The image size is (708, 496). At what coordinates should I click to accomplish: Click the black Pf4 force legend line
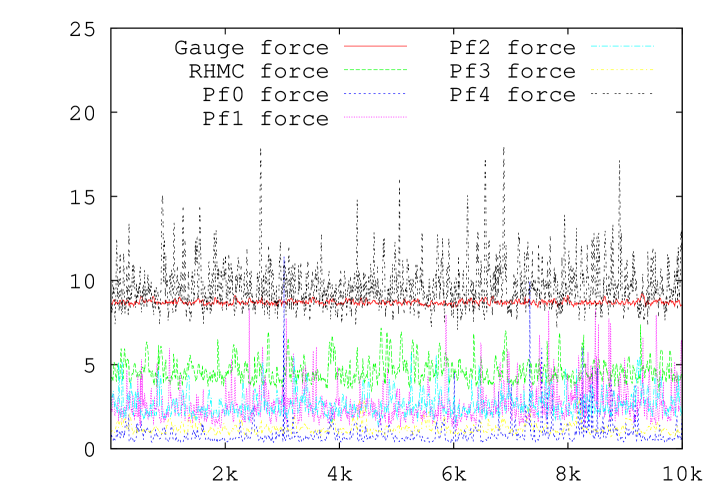click(x=622, y=94)
